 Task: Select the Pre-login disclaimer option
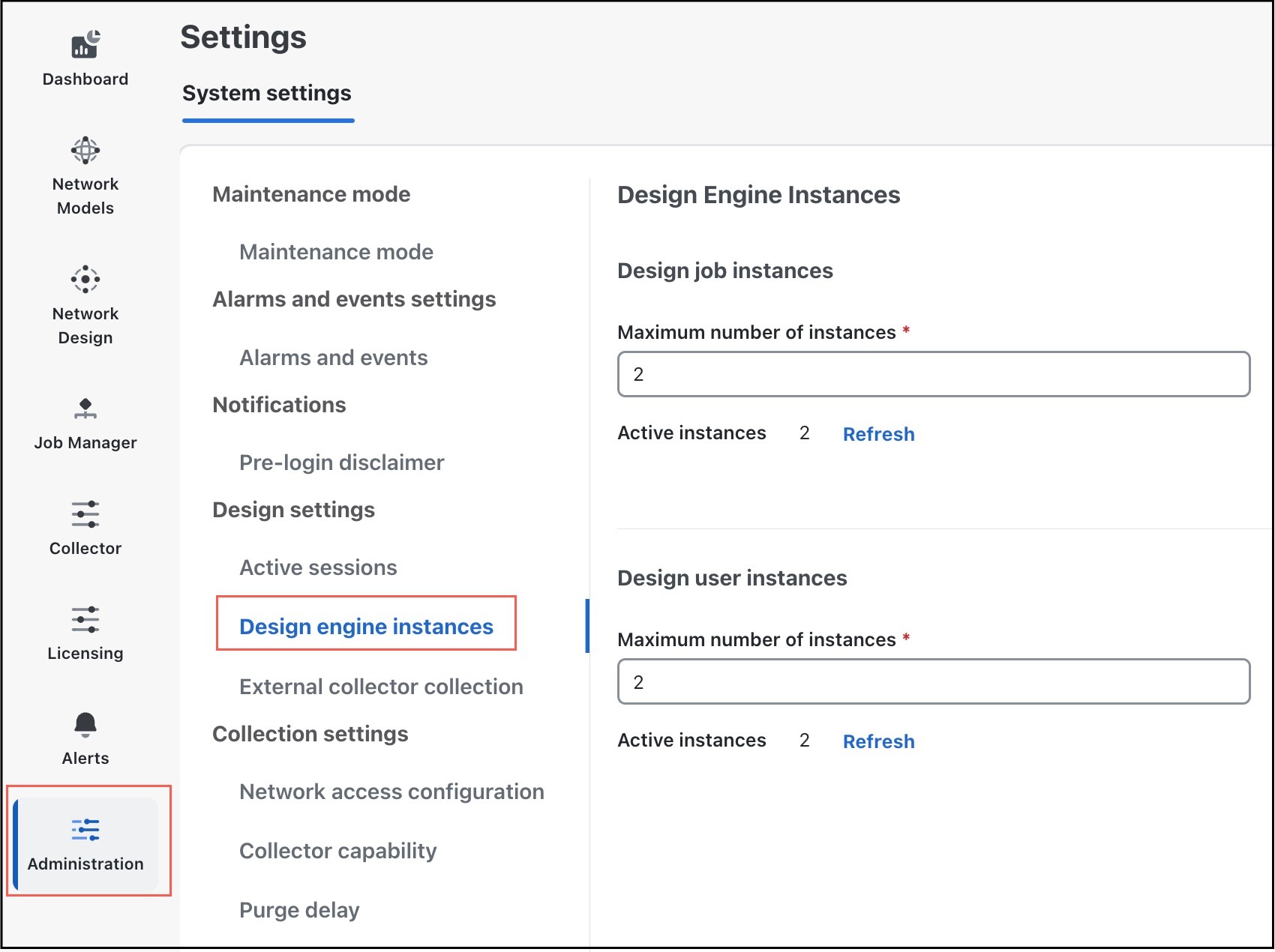[340, 463]
